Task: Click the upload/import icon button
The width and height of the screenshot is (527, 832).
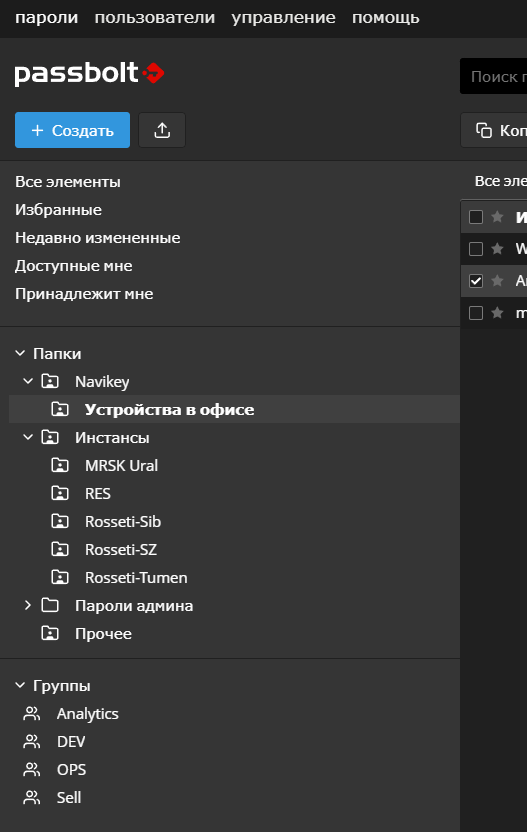Action: click(162, 130)
